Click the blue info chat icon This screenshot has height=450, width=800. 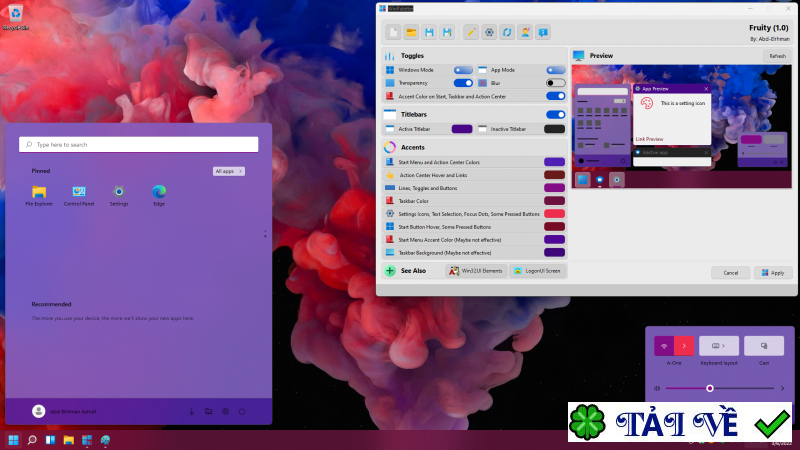(543, 32)
